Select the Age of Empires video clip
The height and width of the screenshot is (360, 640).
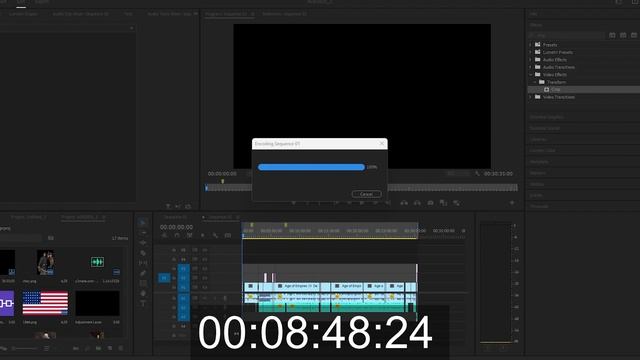pos(298,287)
